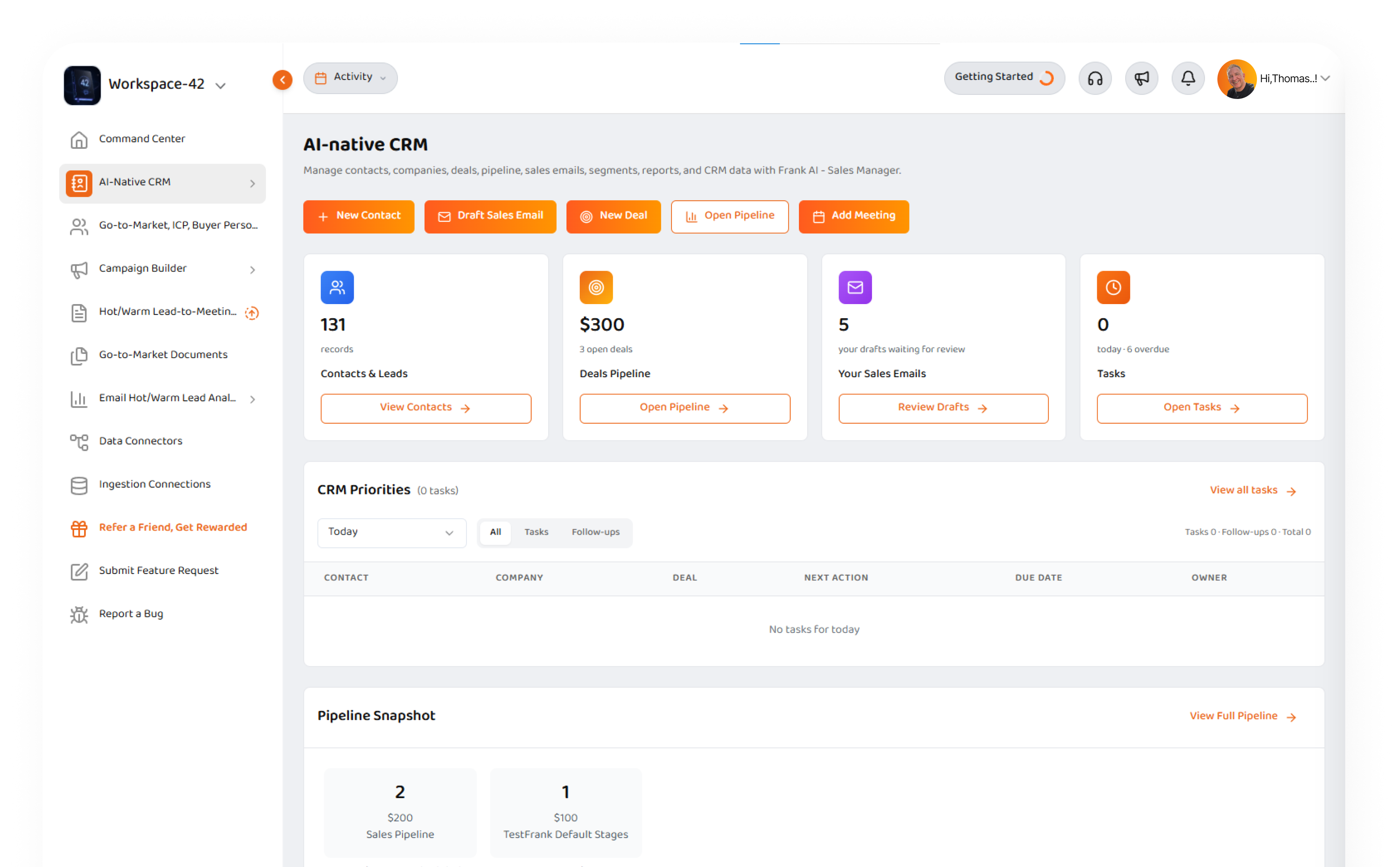Click the Report a Bug menu label

click(x=130, y=614)
